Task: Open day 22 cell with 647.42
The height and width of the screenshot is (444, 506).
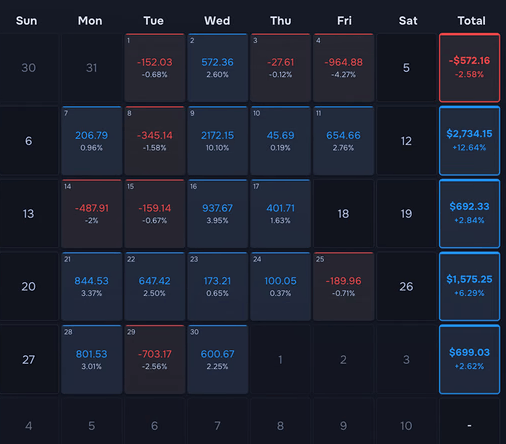Action: pyautogui.click(x=155, y=287)
